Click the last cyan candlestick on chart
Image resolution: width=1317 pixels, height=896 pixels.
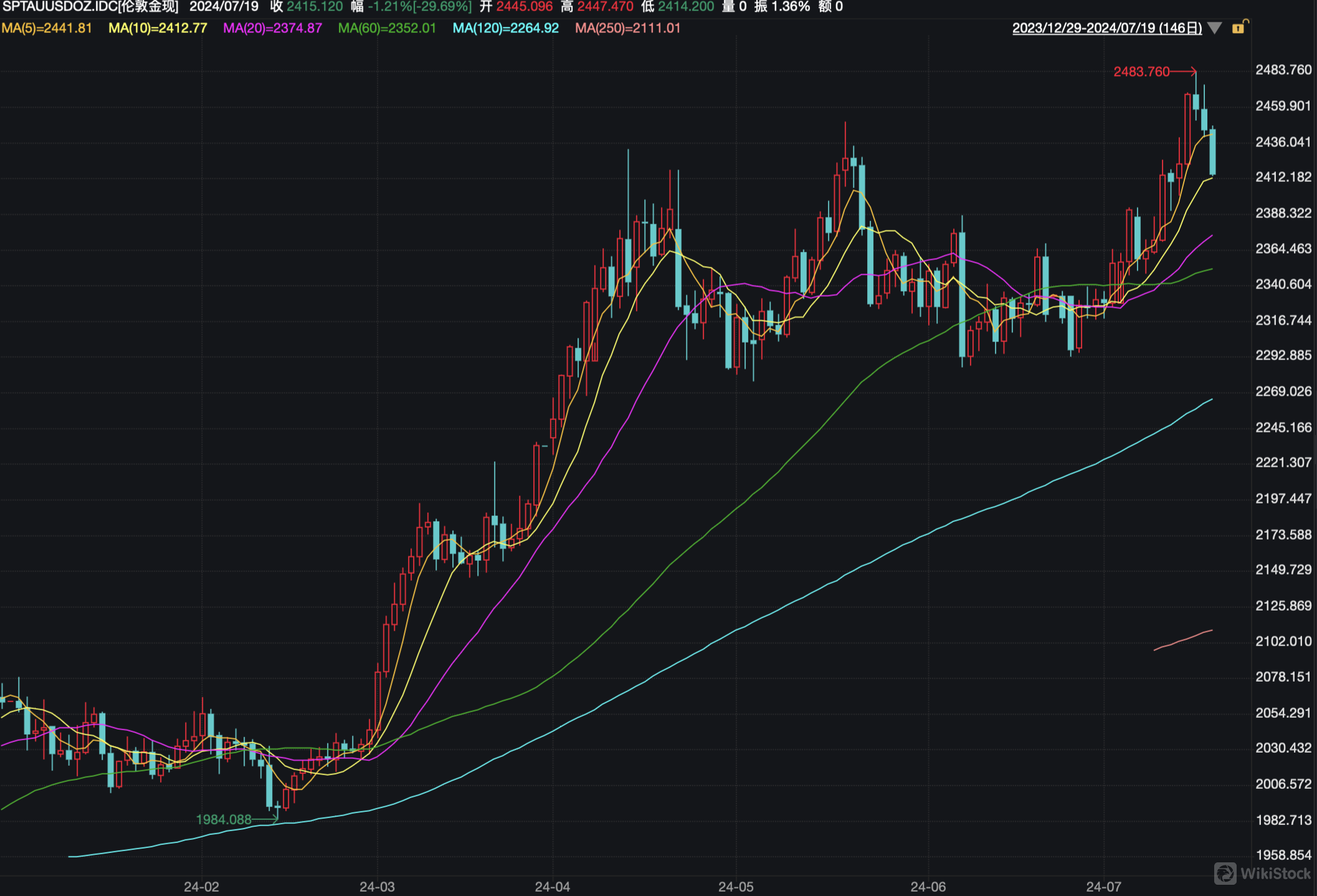click(x=1212, y=151)
